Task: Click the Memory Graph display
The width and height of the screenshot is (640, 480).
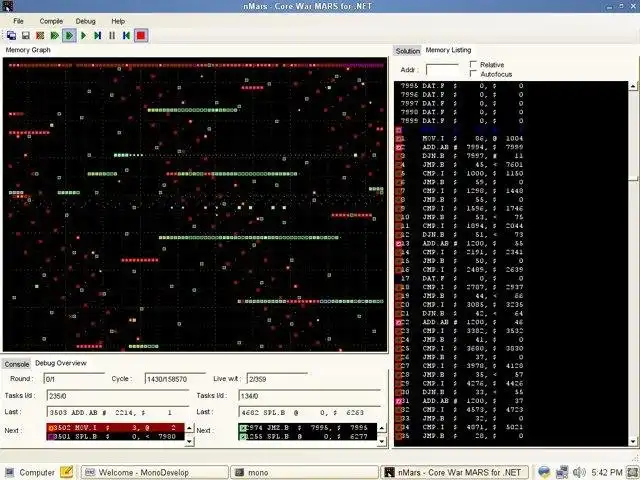Action: tap(195, 204)
